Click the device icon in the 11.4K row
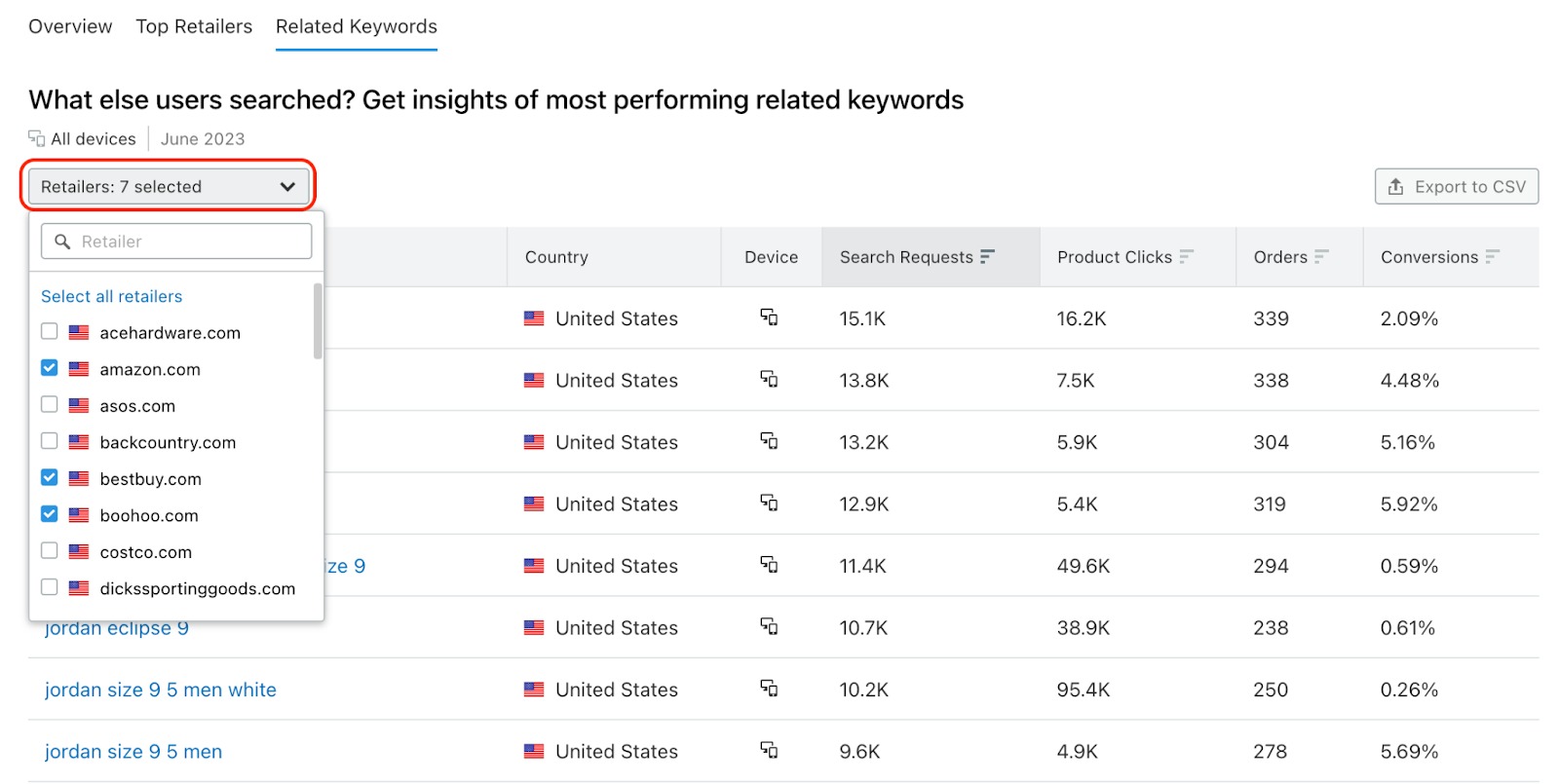Screen dimensions: 1559x784 [x=769, y=565]
